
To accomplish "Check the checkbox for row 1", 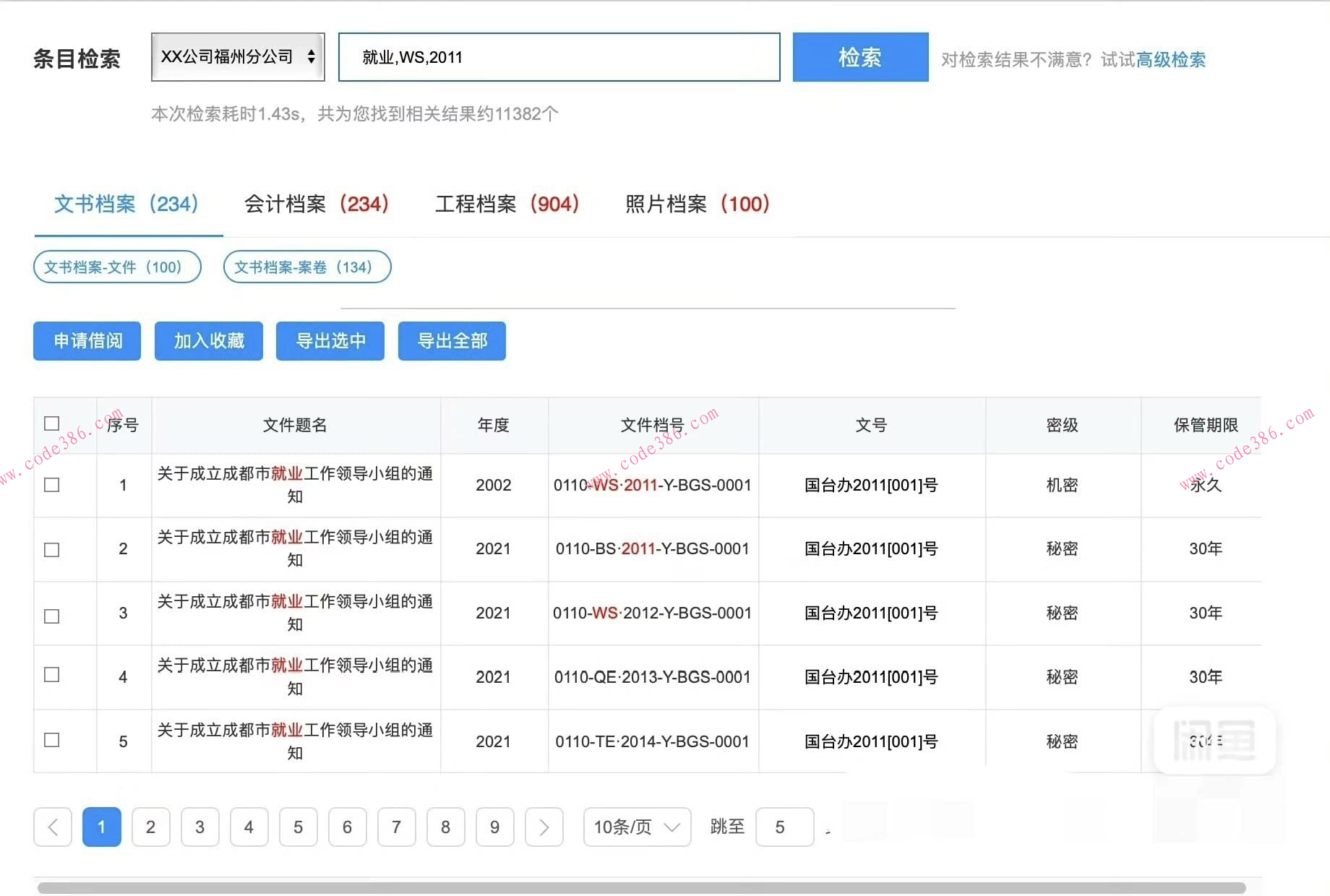I will [51, 485].
